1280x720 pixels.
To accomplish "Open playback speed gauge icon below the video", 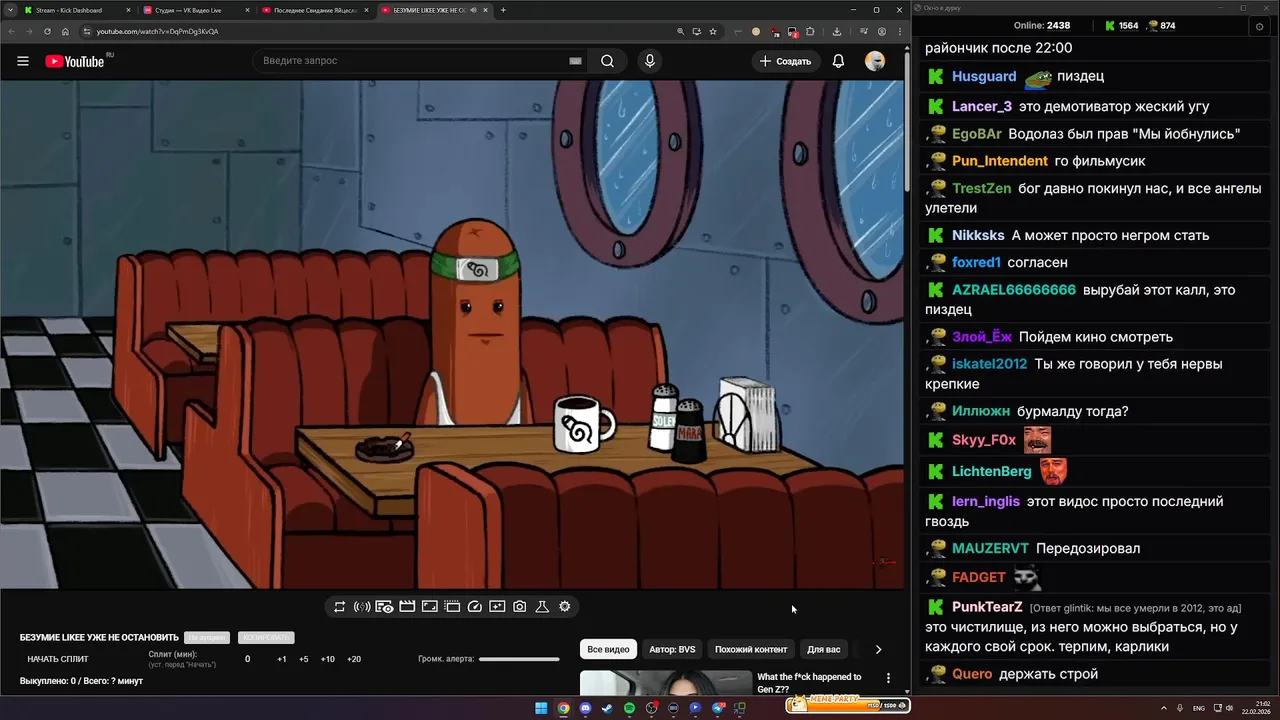I will pyautogui.click(x=475, y=607).
